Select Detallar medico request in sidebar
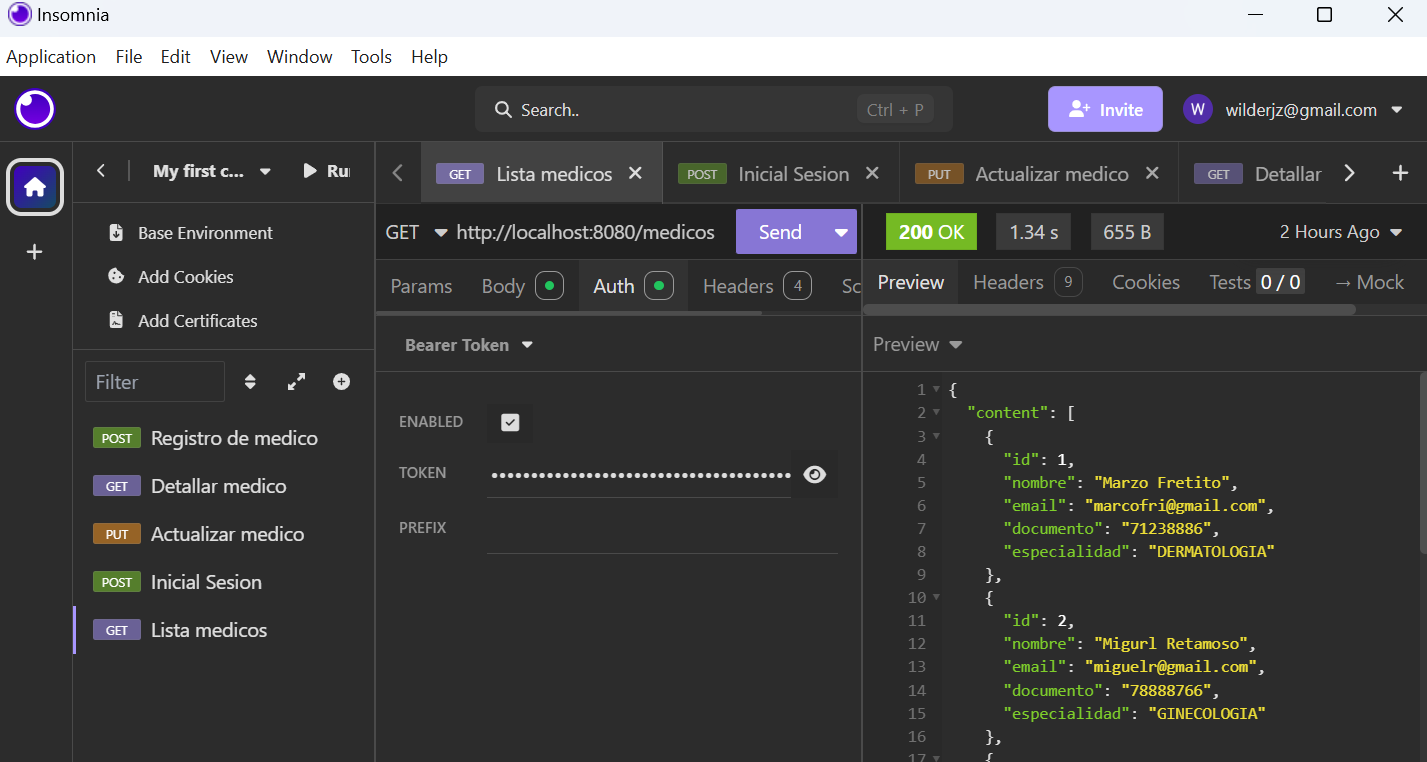 [x=224, y=486]
